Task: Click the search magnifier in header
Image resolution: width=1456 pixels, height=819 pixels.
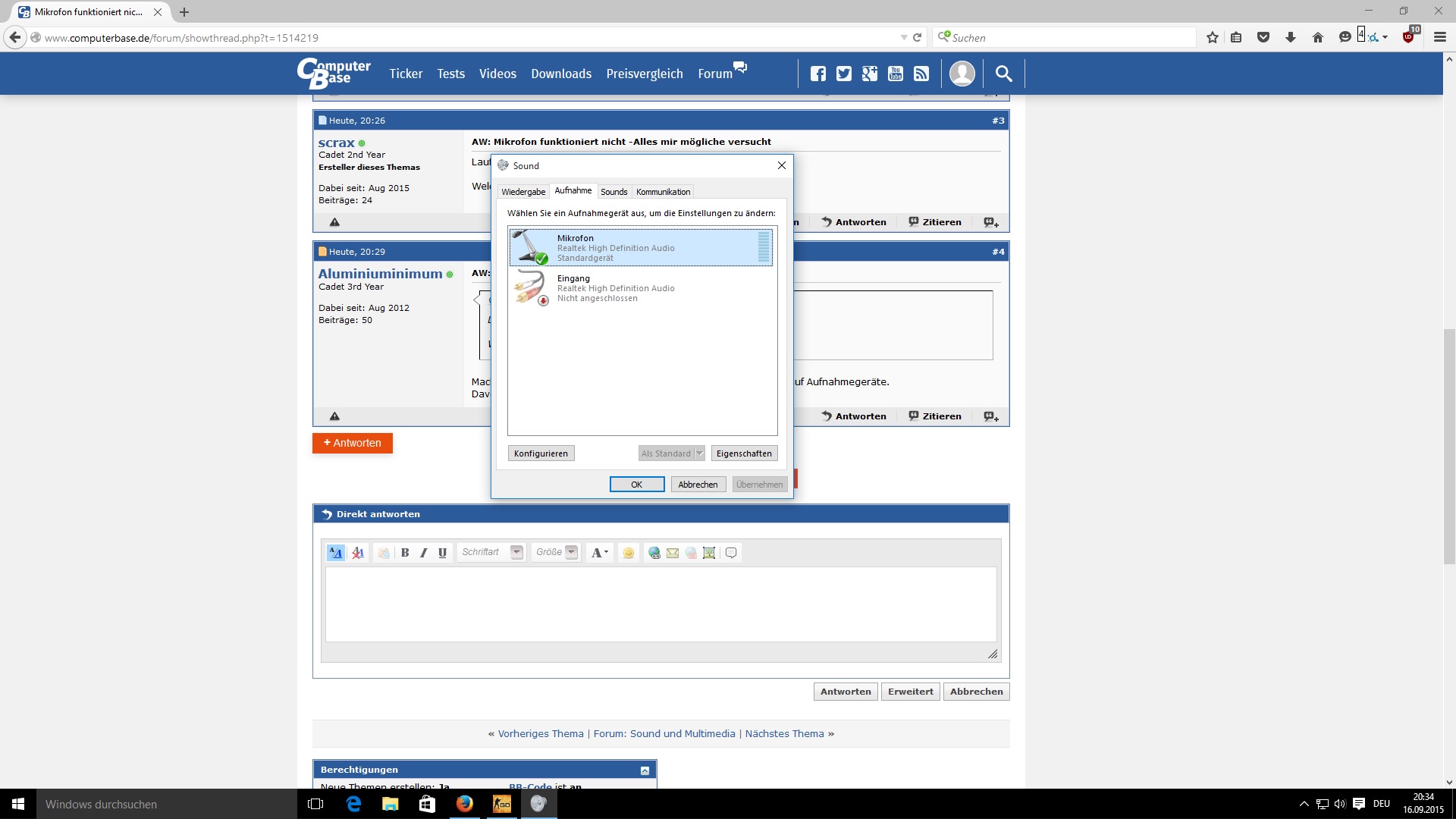Action: 1003,74
